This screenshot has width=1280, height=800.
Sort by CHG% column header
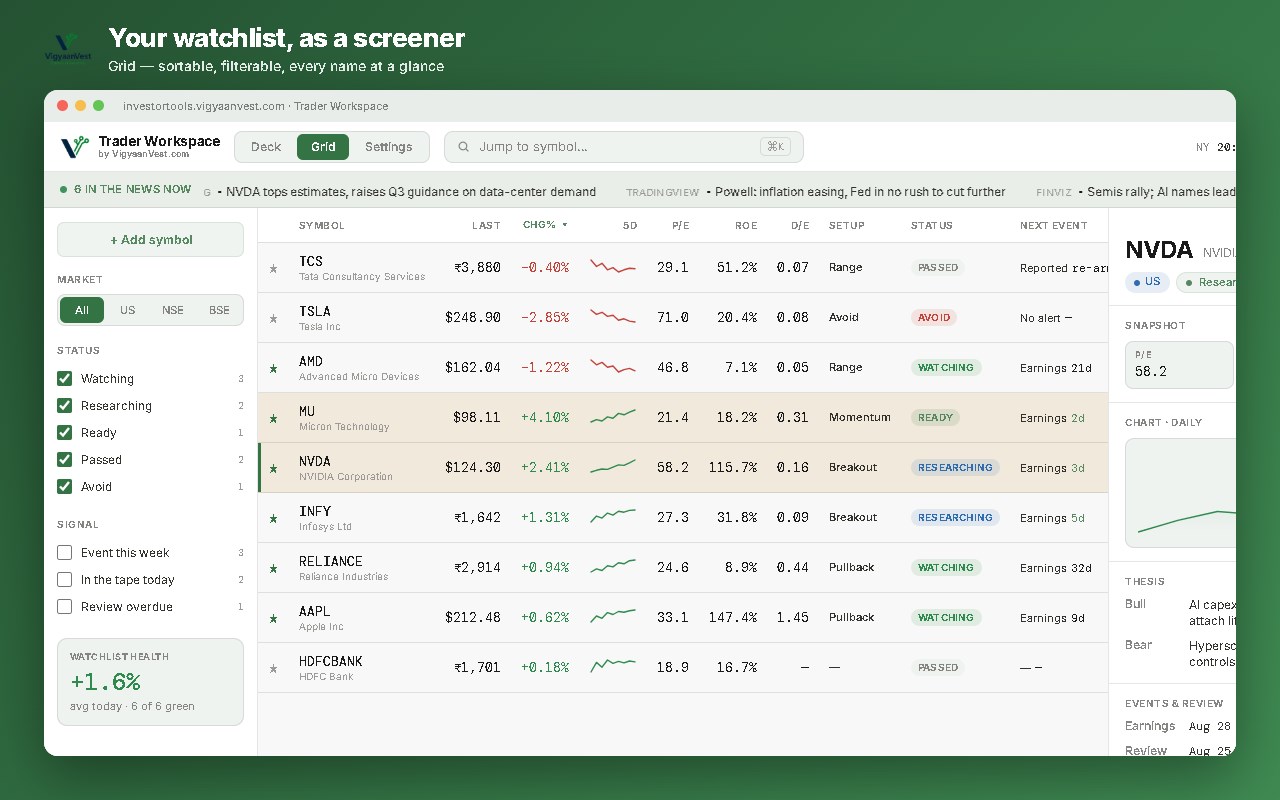tap(545, 225)
